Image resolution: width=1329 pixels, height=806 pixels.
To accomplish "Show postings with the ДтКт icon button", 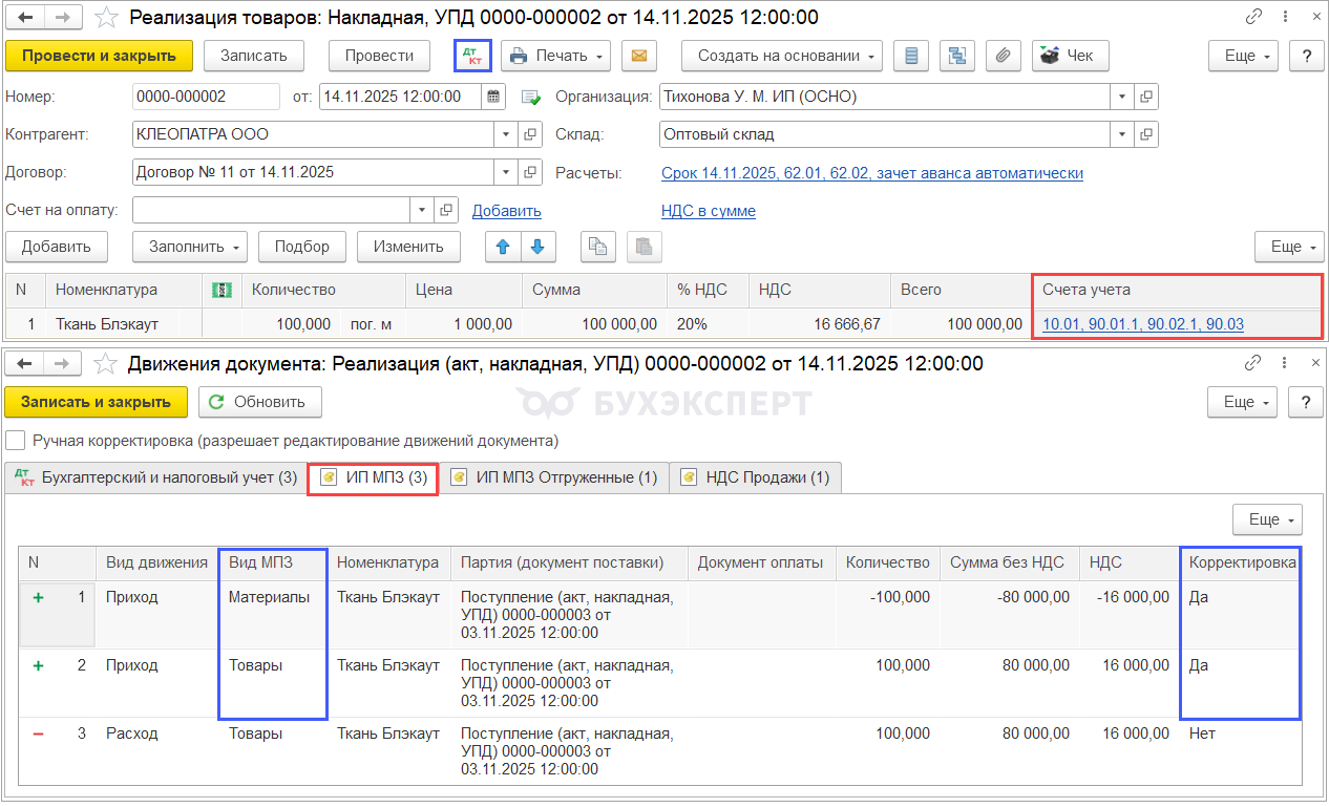I will [471, 56].
